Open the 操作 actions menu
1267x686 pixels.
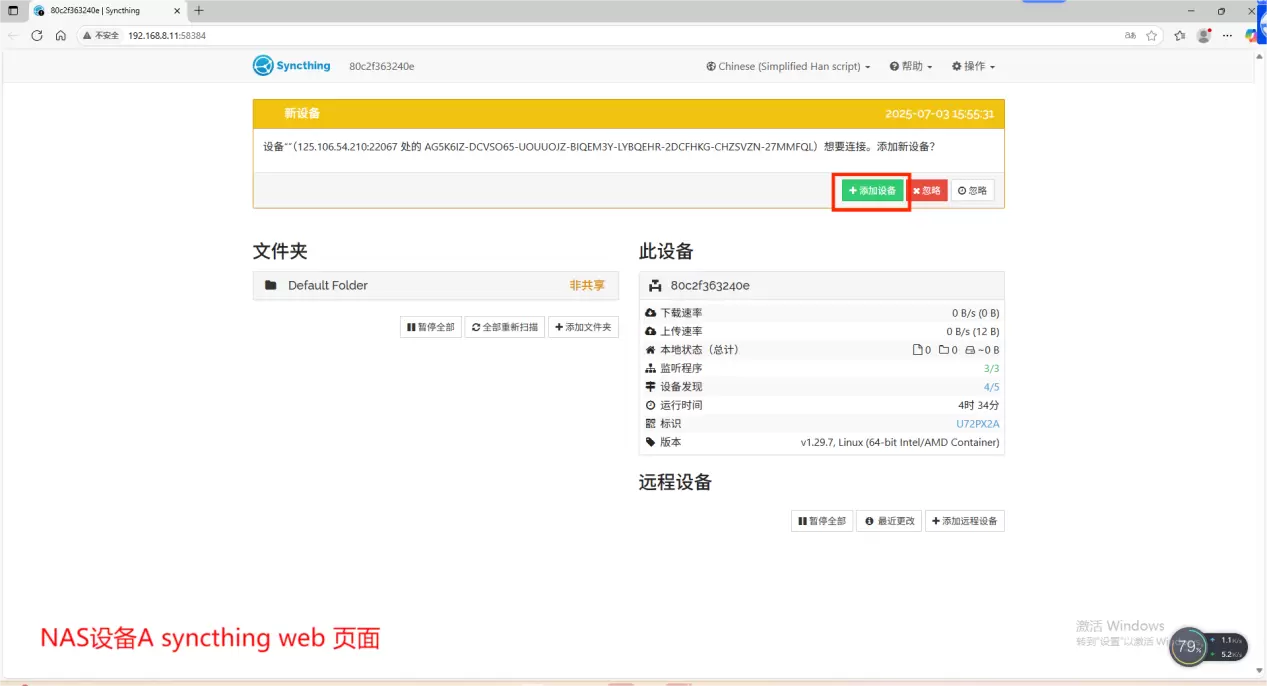pyautogui.click(x=973, y=67)
